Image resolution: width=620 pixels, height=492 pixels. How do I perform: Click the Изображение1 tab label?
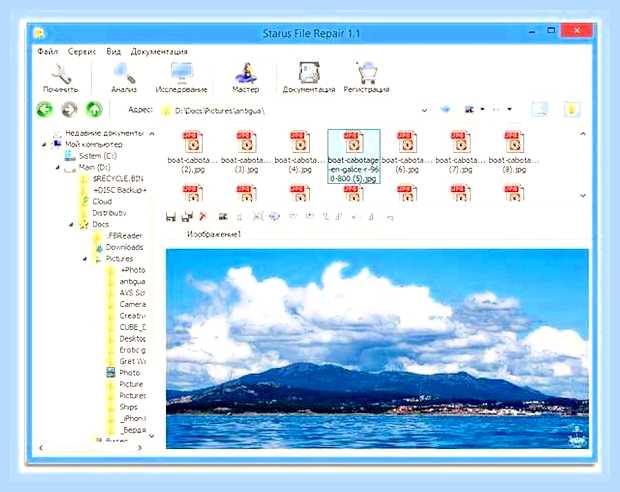214,234
